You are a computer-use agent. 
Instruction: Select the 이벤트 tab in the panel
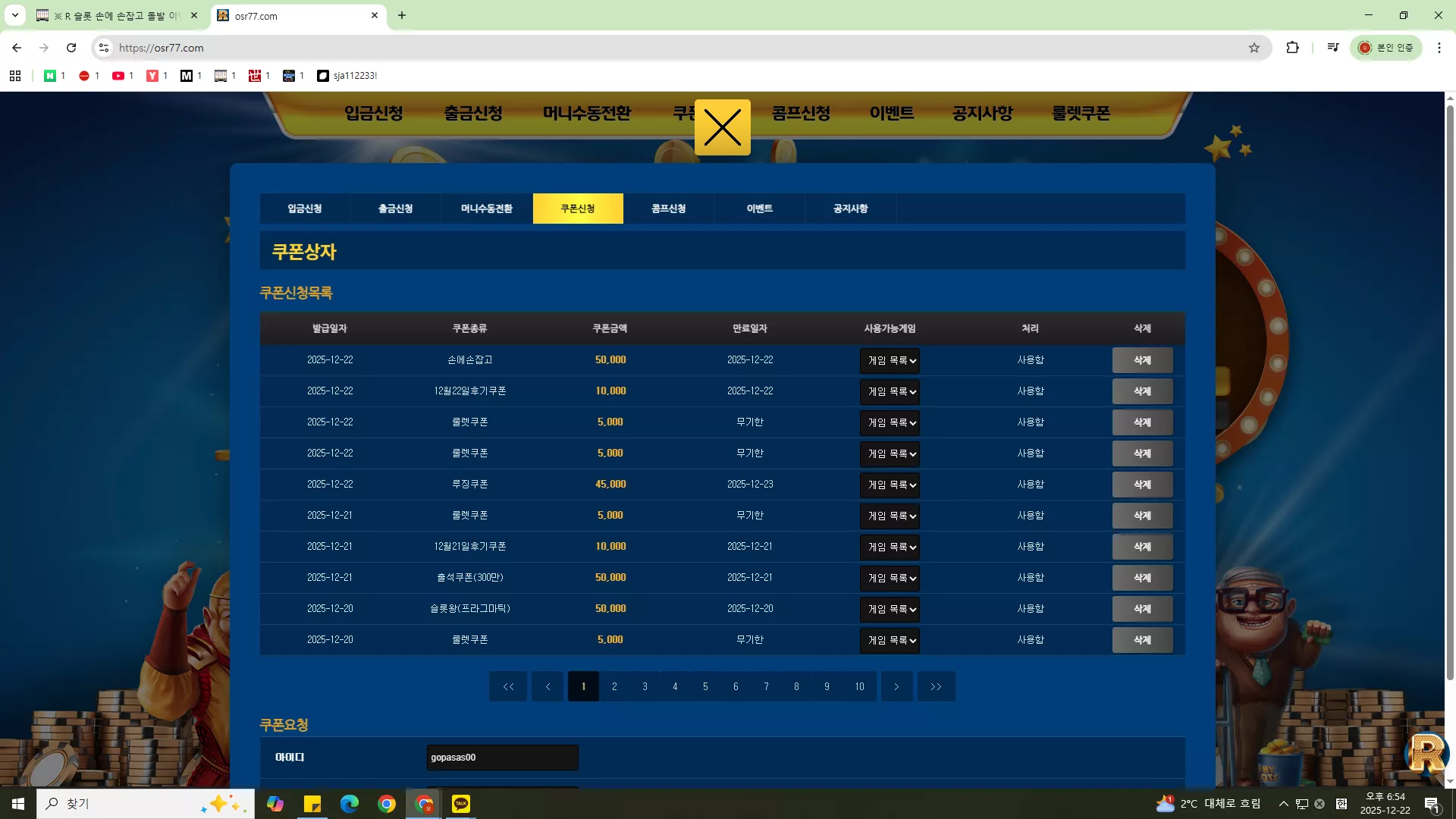point(760,209)
